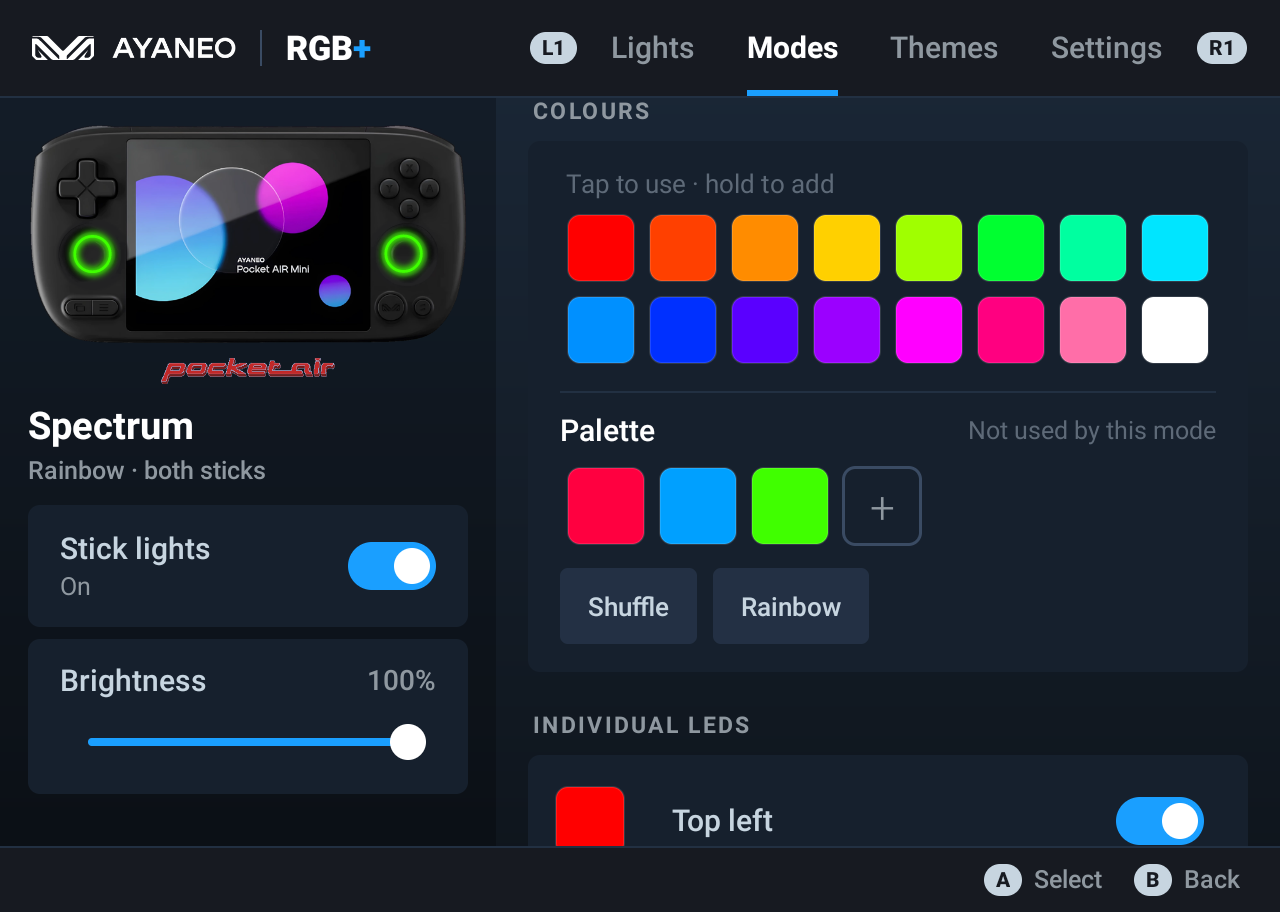Pick the yellow colour swatch
This screenshot has width=1280, height=912.
click(847, 248)
